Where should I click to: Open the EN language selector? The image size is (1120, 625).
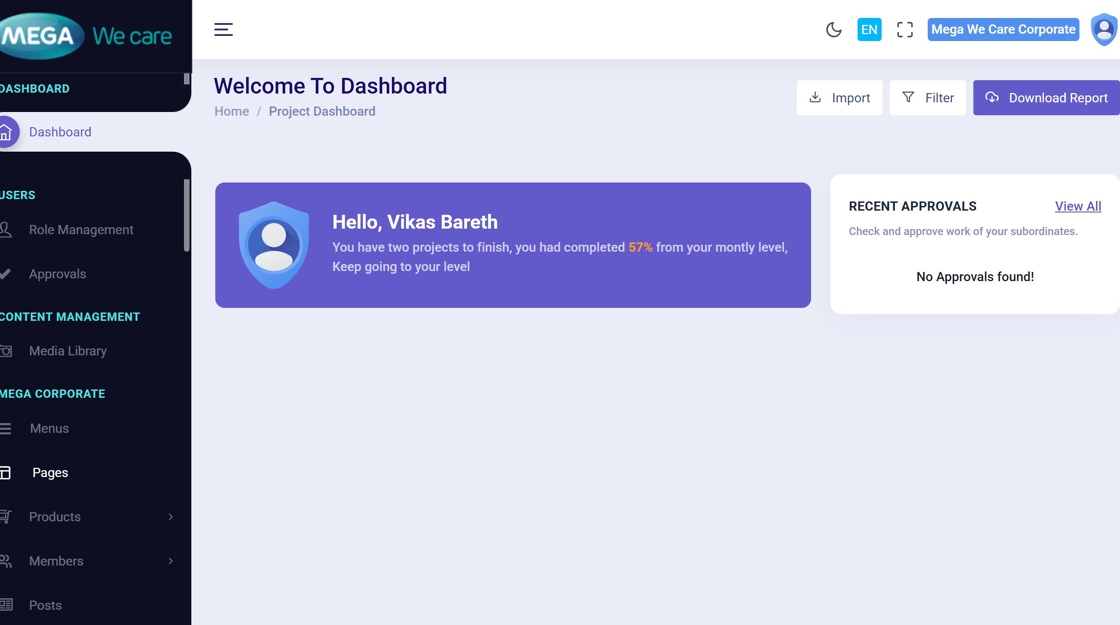pyautogui.click(x=869, y=30)
